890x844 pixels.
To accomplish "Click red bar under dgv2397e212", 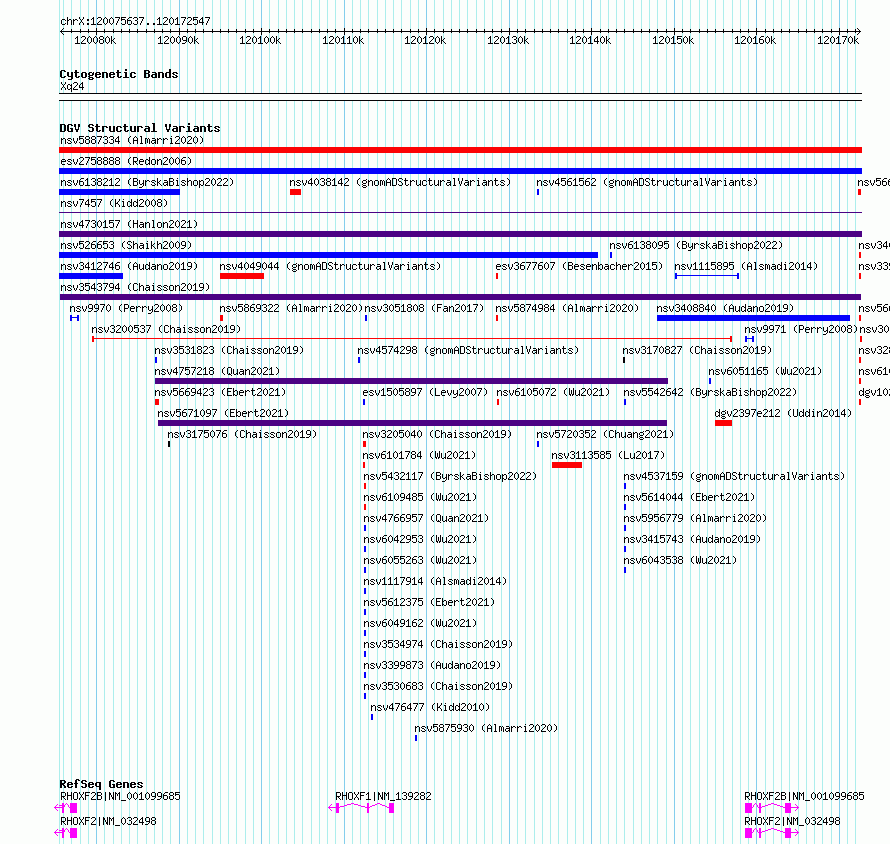I will 723,423.
